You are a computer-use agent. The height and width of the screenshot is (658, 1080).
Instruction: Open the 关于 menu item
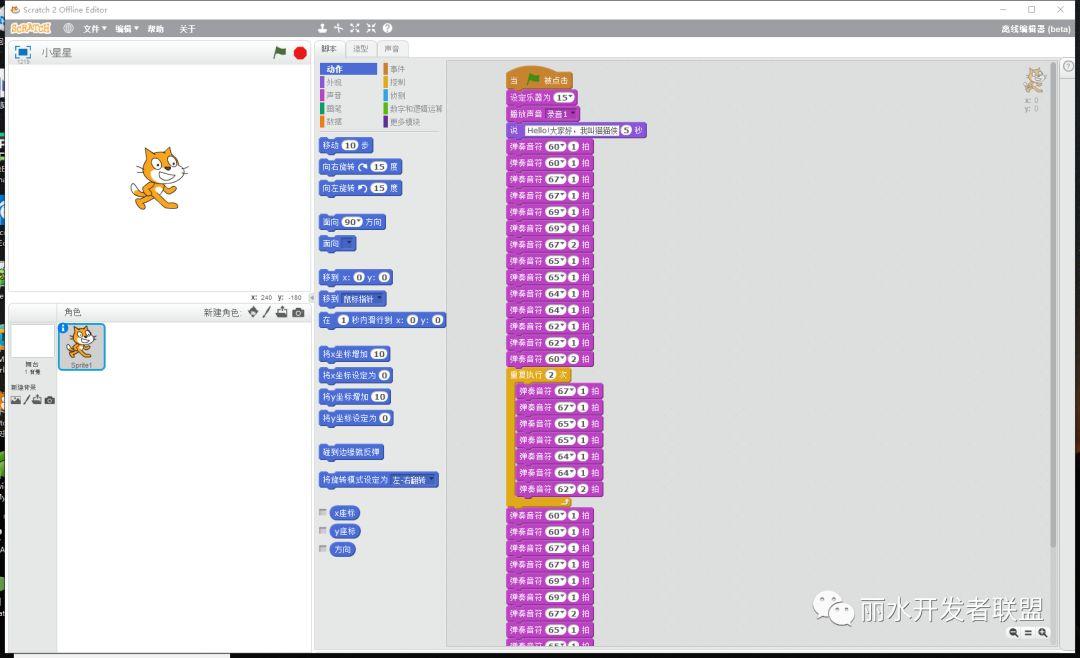tap(187, 29)
